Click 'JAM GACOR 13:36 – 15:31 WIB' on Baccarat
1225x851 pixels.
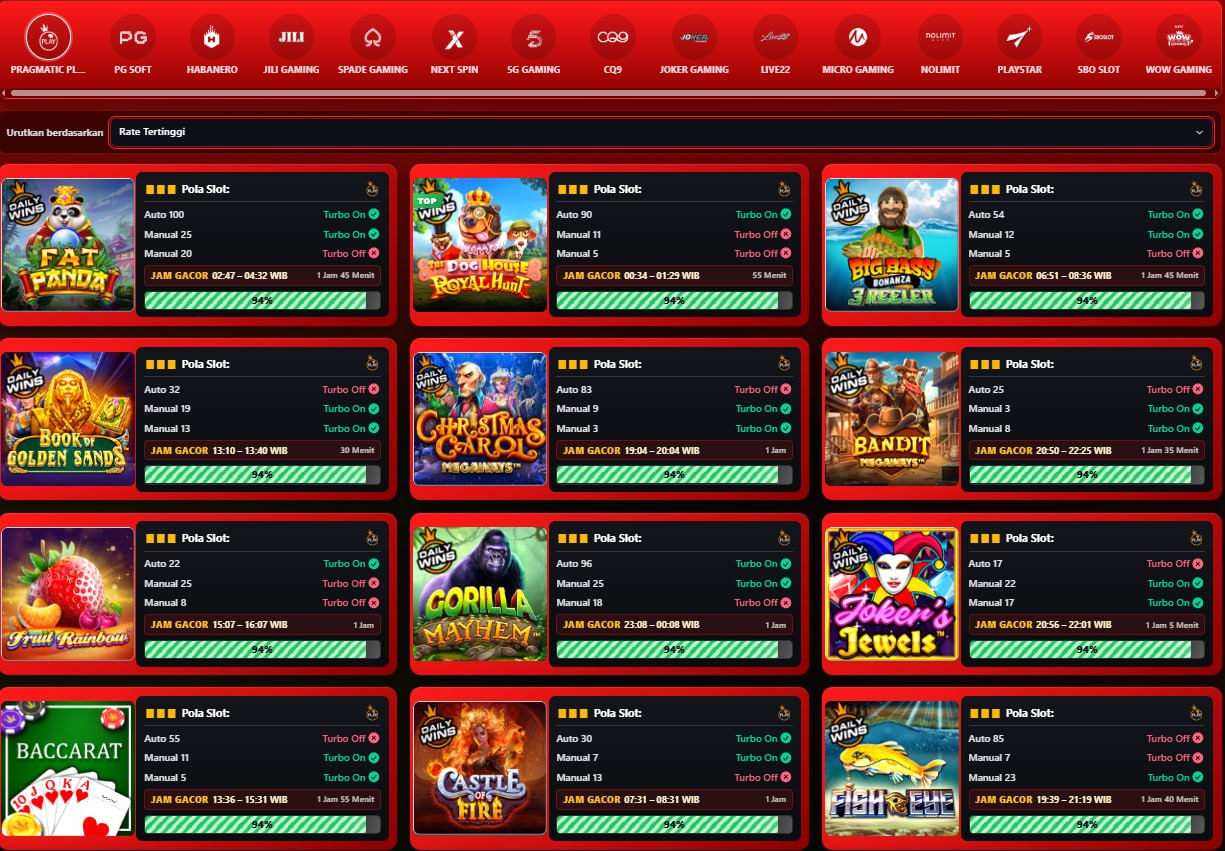pyautogui.click(x=219, y=799)
